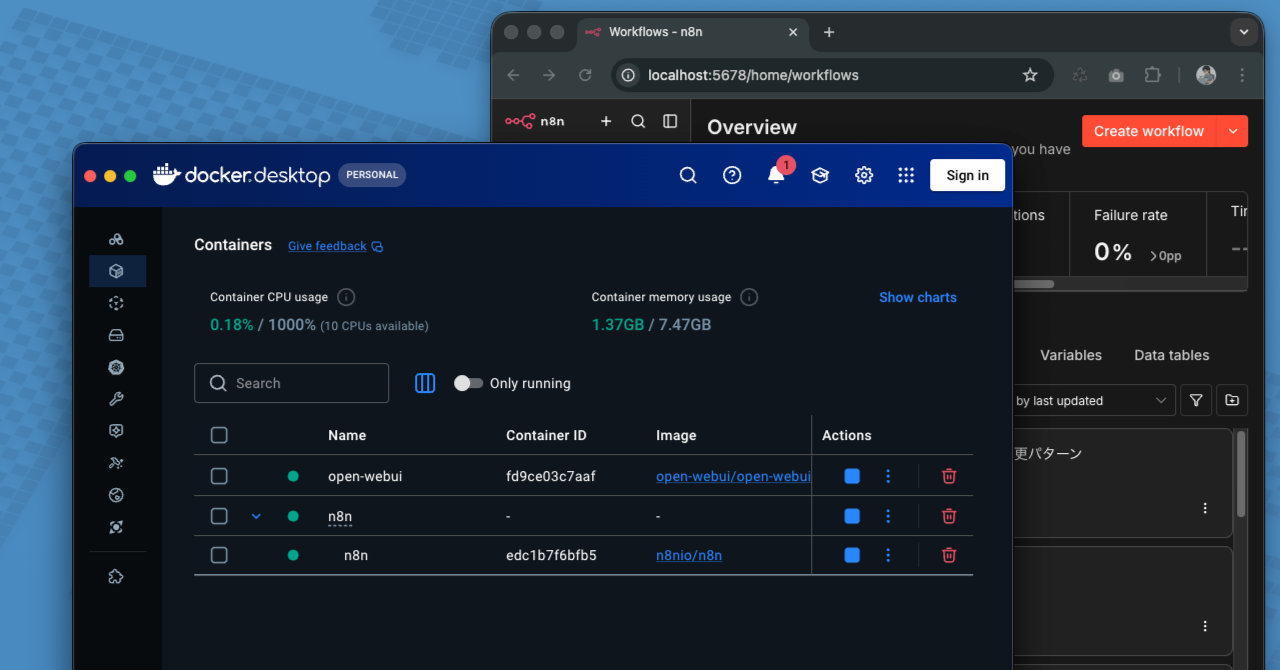Open the Docker Extensions puzzle icon
The width and height of the screenshot is (1280, 670).
(117, 576)
